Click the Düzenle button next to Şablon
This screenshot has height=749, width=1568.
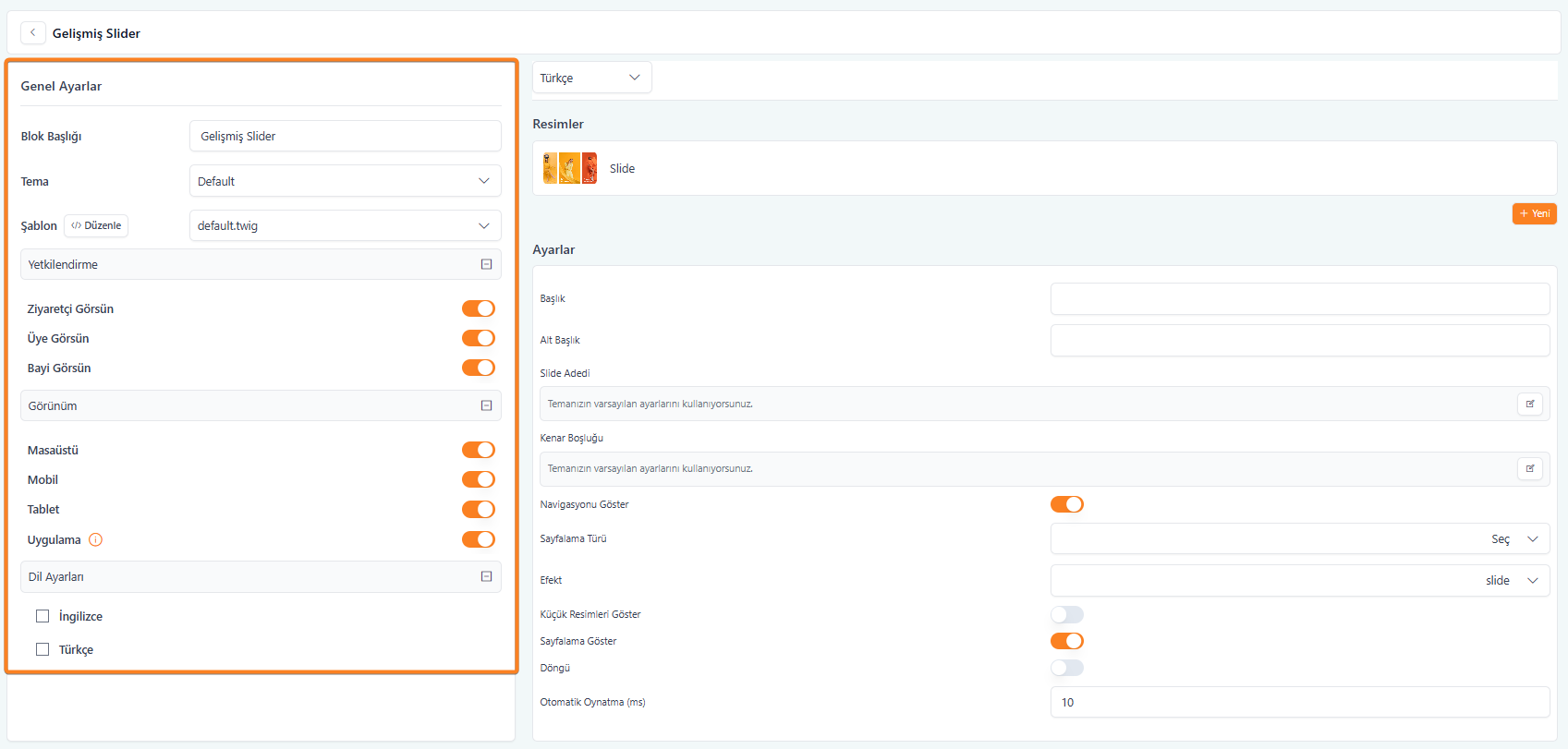(96, 225)
